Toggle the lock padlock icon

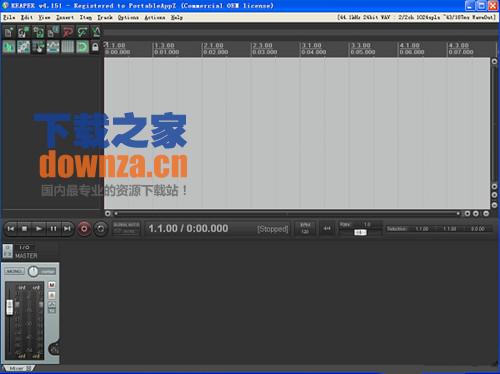coord(95,47)
